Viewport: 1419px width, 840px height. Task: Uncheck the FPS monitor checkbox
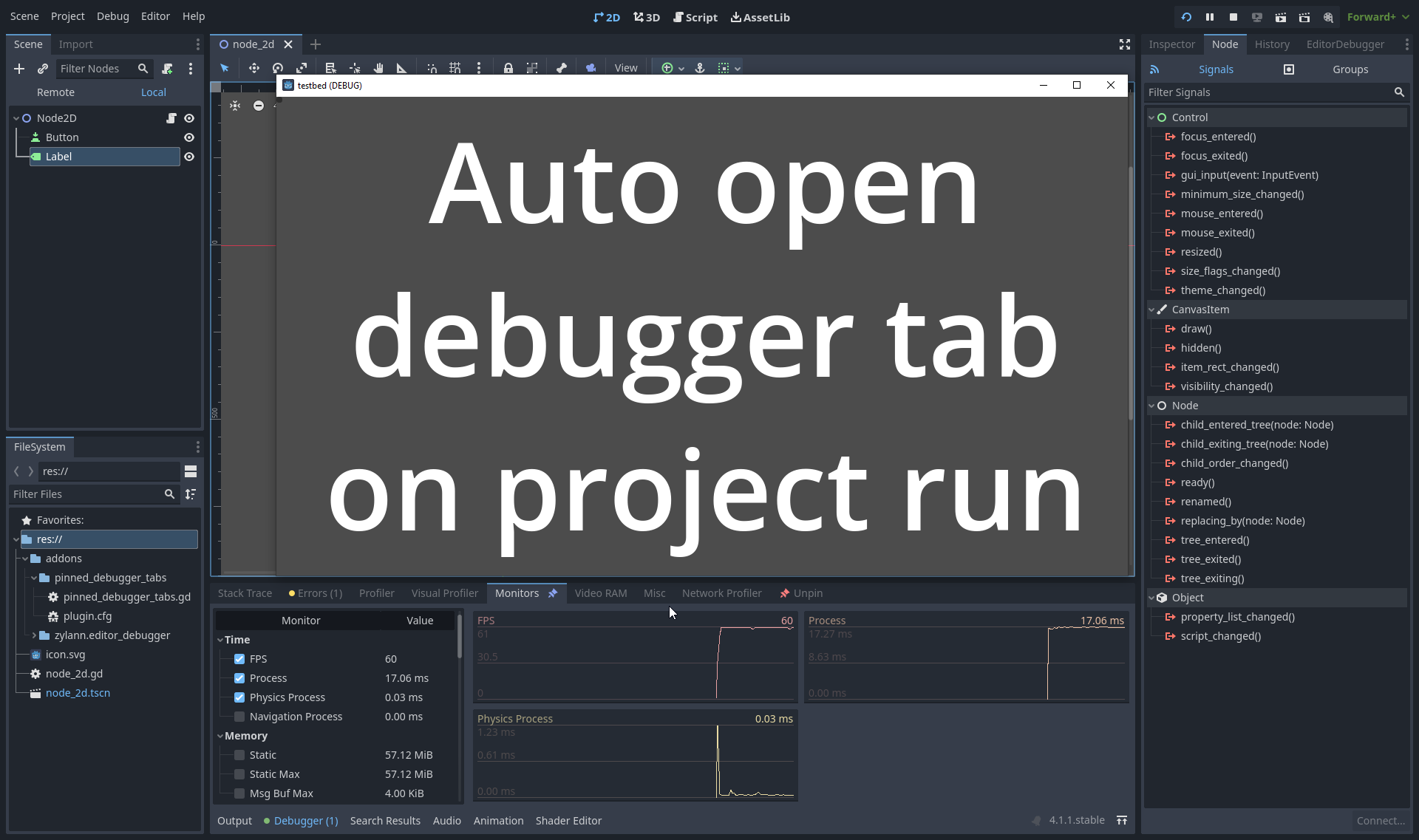[239, 659]
